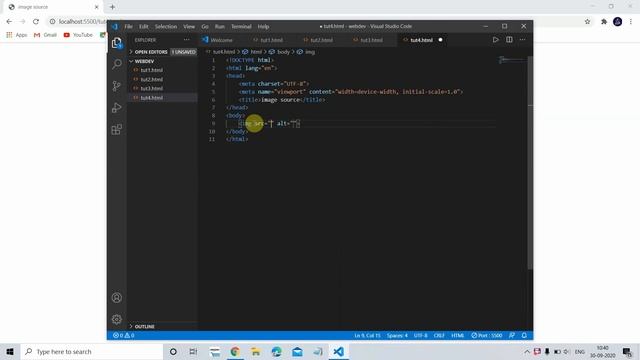Open the Run and Debug view
640x360 pixels.
[x=117, y=108]
